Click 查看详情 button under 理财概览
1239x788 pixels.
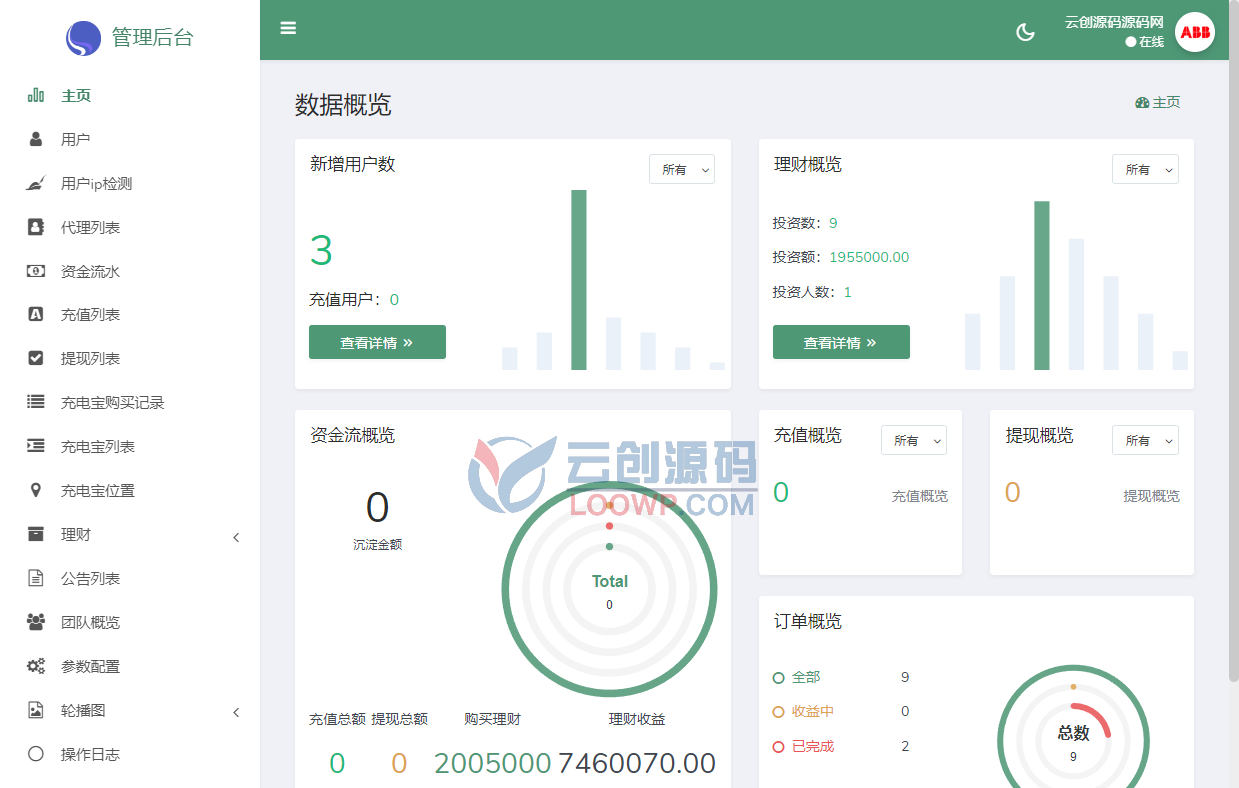pos(841,342)
